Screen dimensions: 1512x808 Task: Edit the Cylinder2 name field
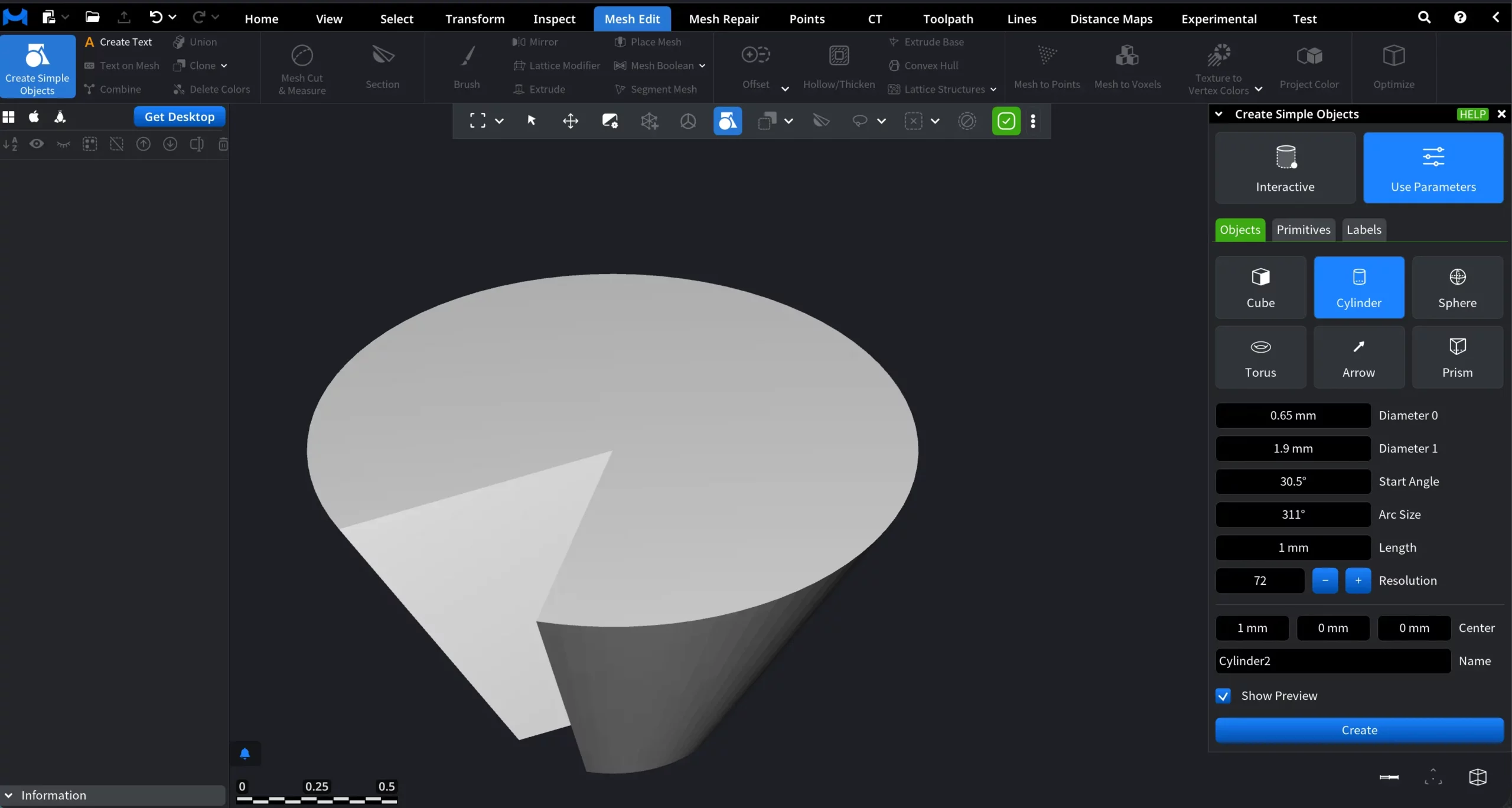(x=1331, y=661)
